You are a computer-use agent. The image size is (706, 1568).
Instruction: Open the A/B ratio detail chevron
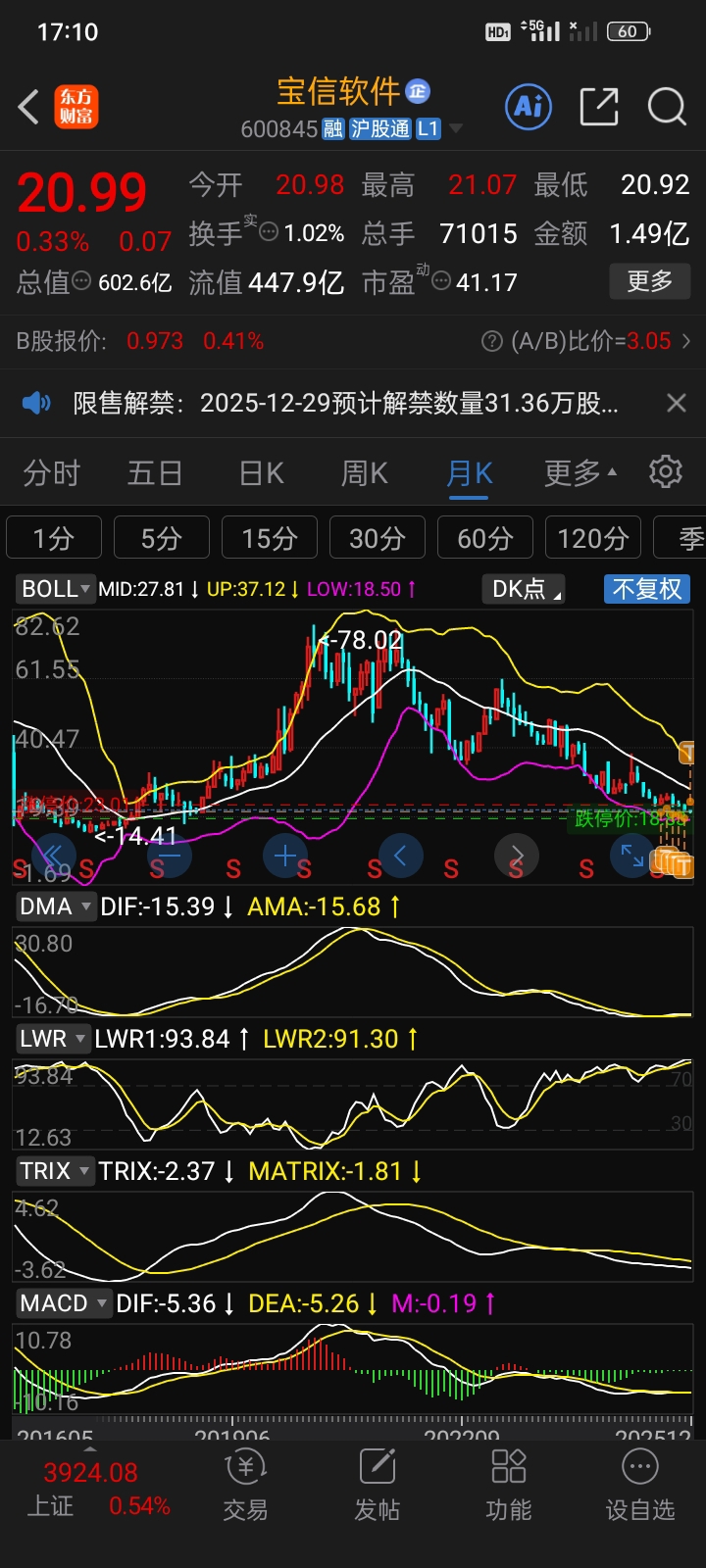[685, 341]
